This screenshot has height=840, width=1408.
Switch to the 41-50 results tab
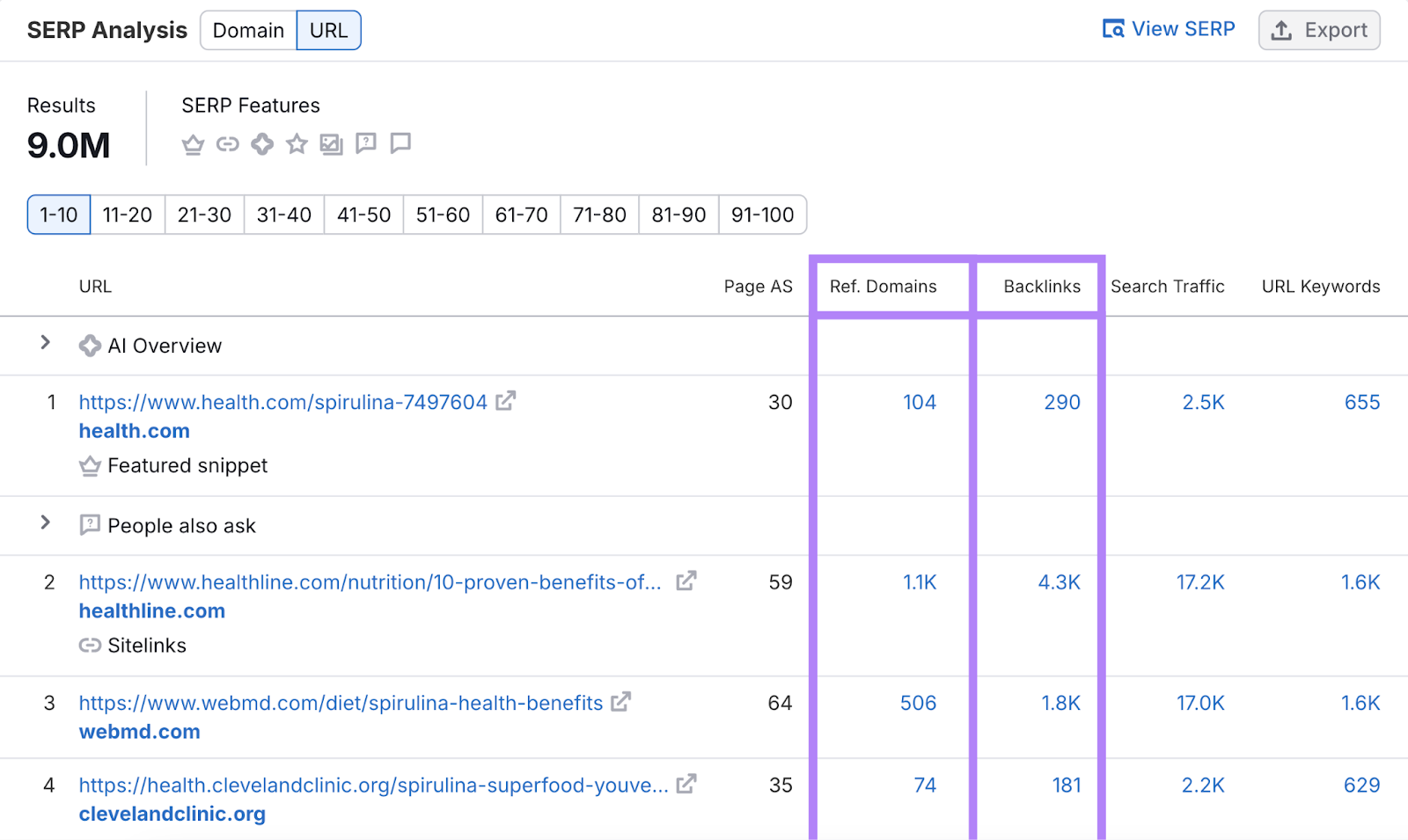(x=363, y=215)
